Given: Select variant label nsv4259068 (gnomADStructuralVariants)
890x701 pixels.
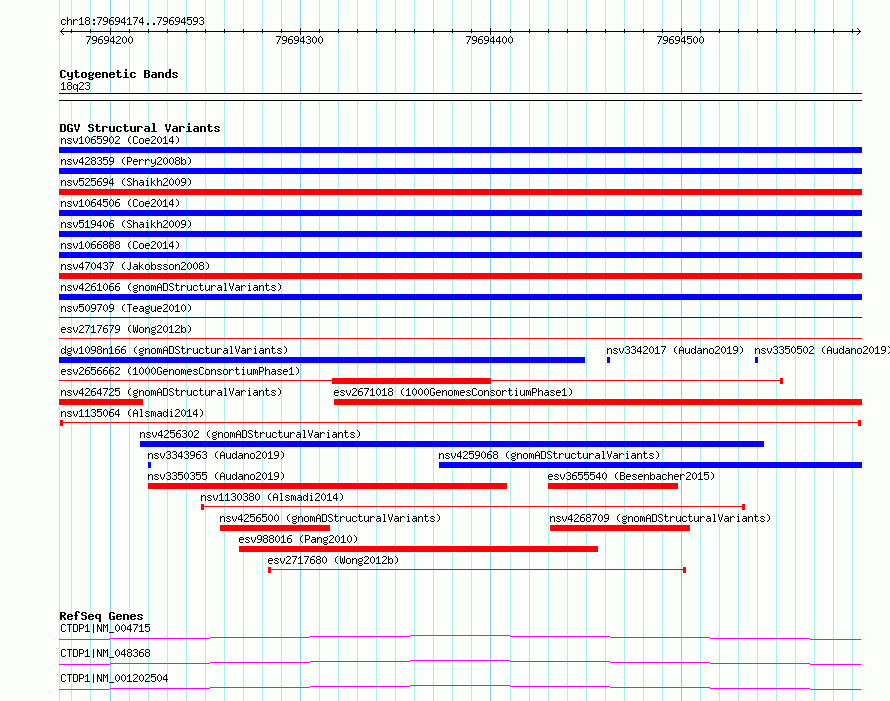Looking at the screenshot, I should point(549,455).
